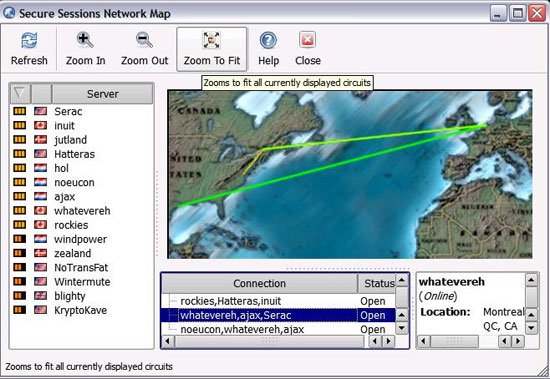Click the US flag next to Wintermute

tap(40, 281)
